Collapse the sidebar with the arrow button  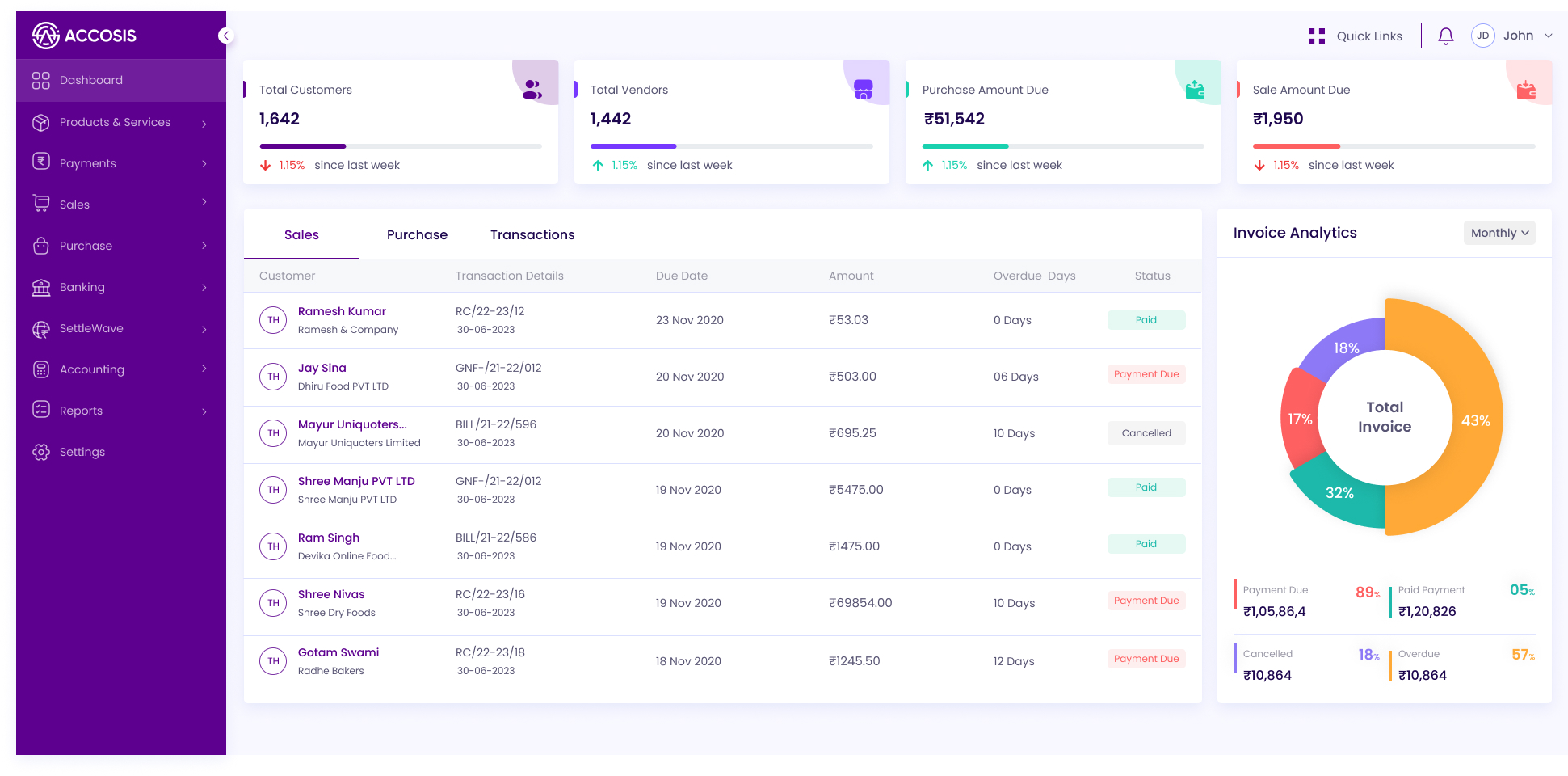[x=225, y=36]
